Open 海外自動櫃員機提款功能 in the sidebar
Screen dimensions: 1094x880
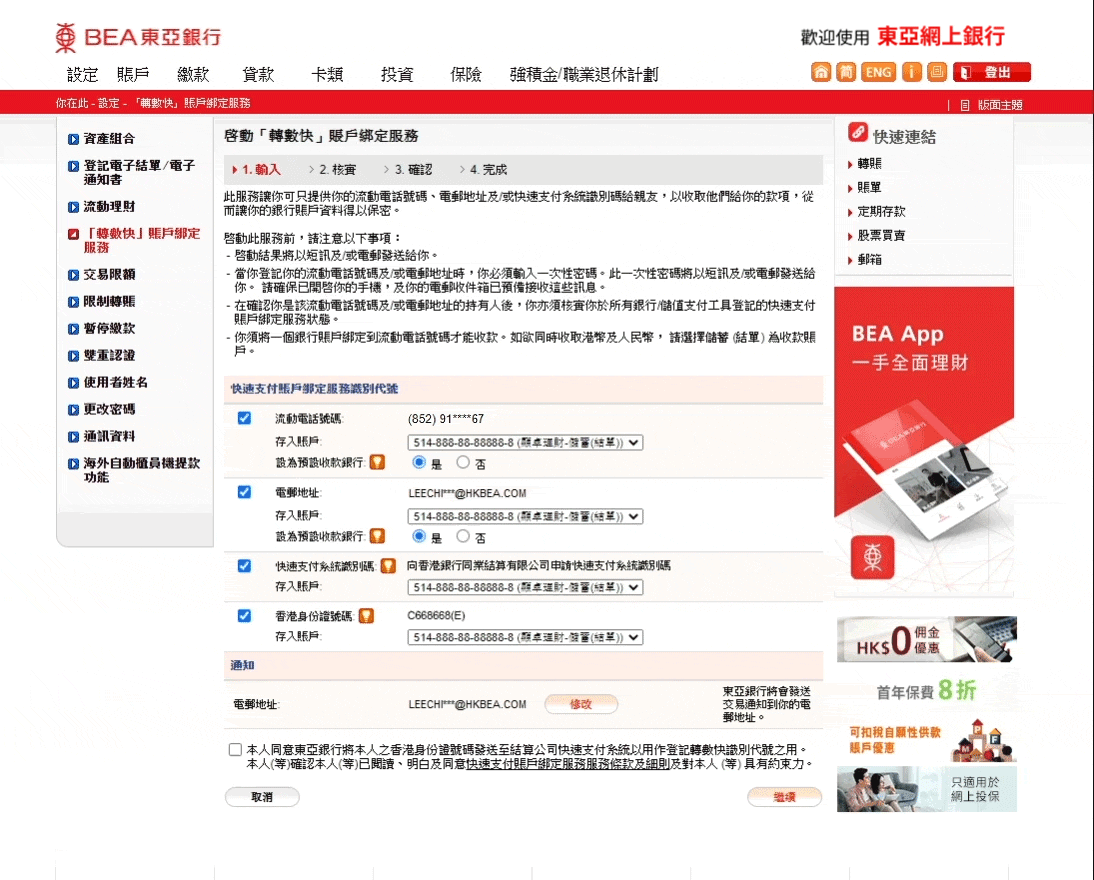click(142, 470)
